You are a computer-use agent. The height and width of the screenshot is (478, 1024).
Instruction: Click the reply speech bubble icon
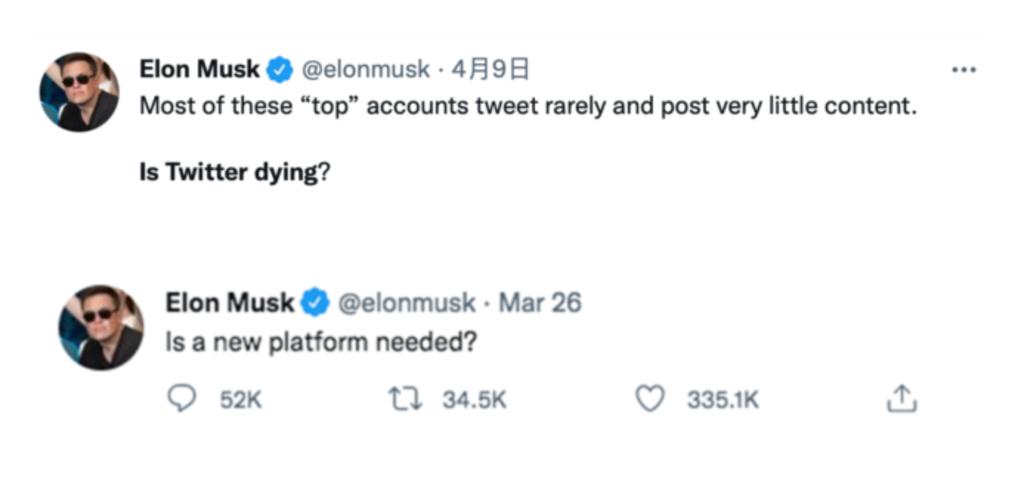[x=181, y=400]
